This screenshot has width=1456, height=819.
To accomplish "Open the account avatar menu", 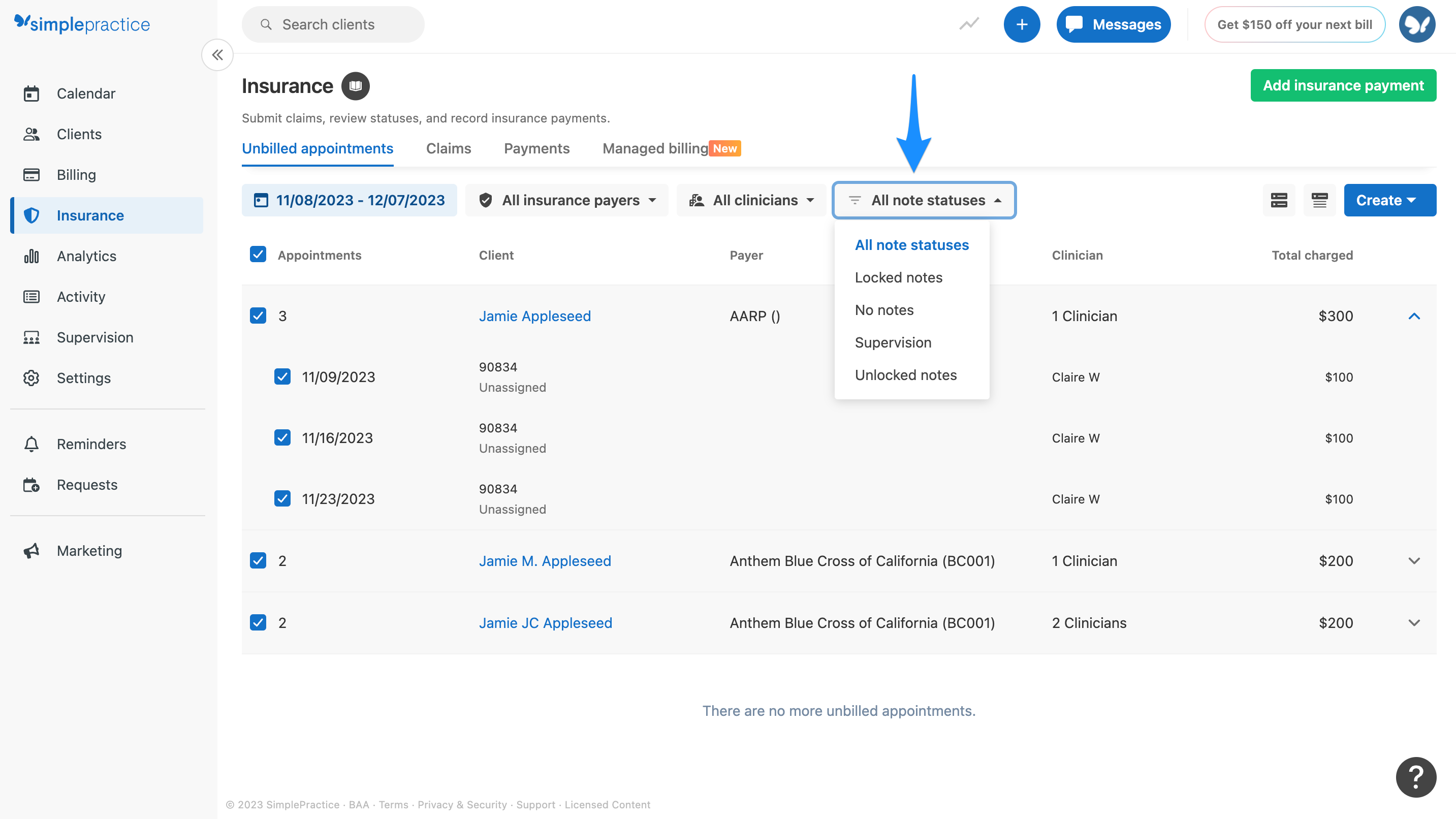I will [1416, 24].
